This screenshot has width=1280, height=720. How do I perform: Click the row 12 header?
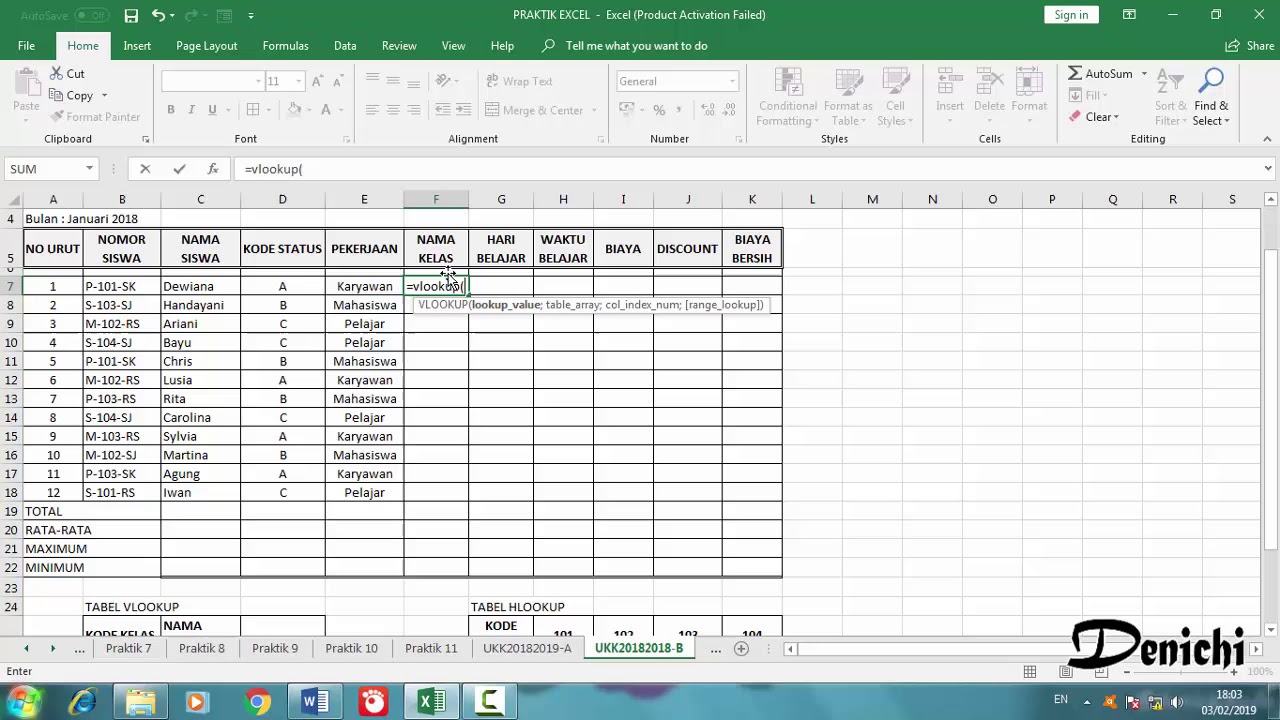pyautogui.click(x=11, y=380)
